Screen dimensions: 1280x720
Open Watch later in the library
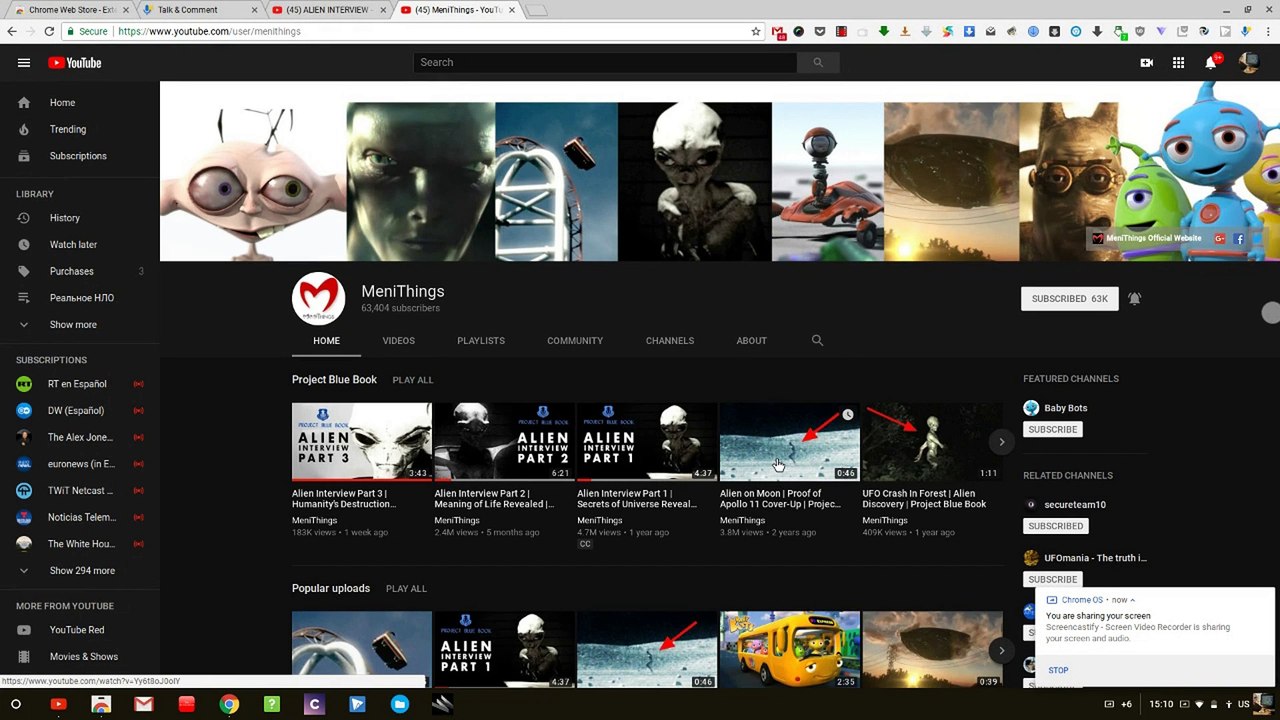tap(73, 245)
